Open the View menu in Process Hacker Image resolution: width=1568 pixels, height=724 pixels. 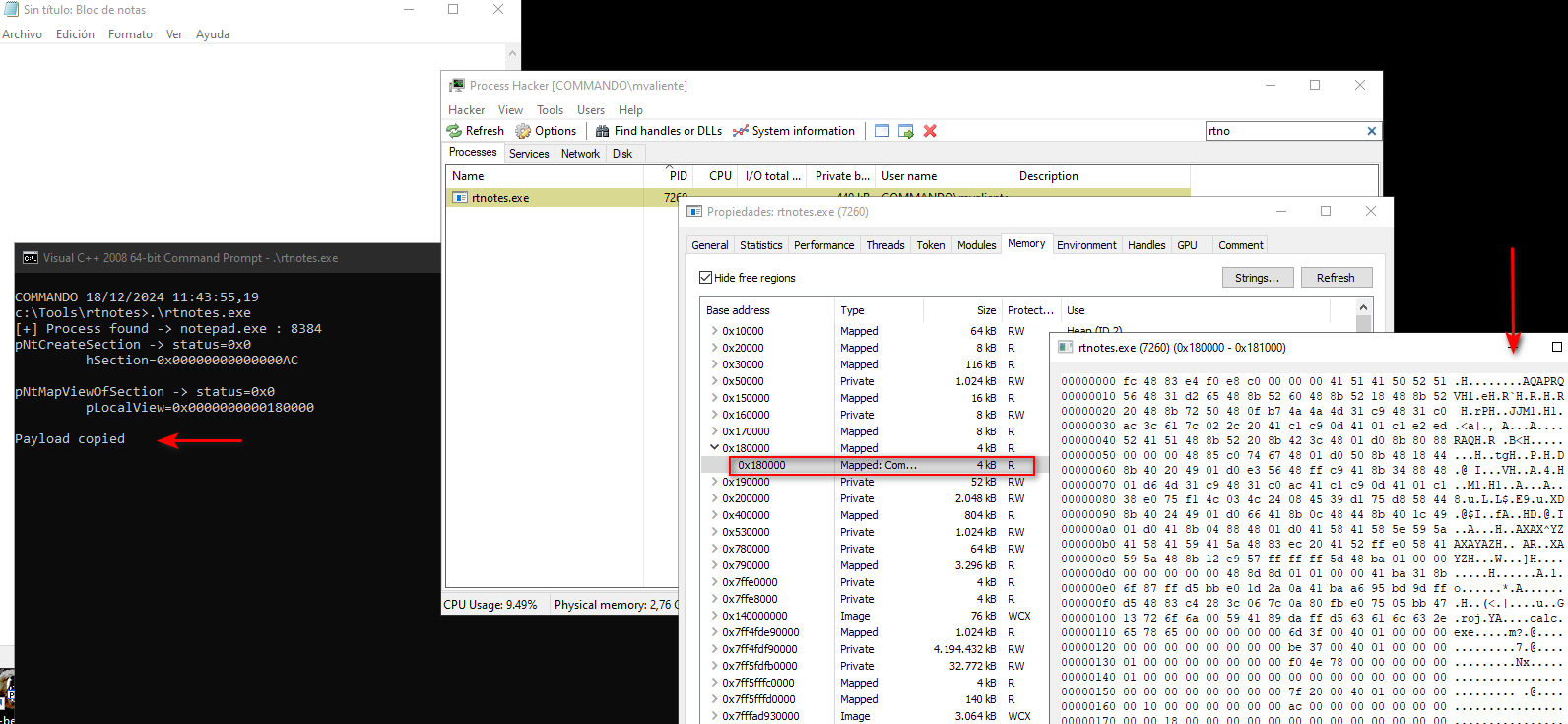pos(510,110)
